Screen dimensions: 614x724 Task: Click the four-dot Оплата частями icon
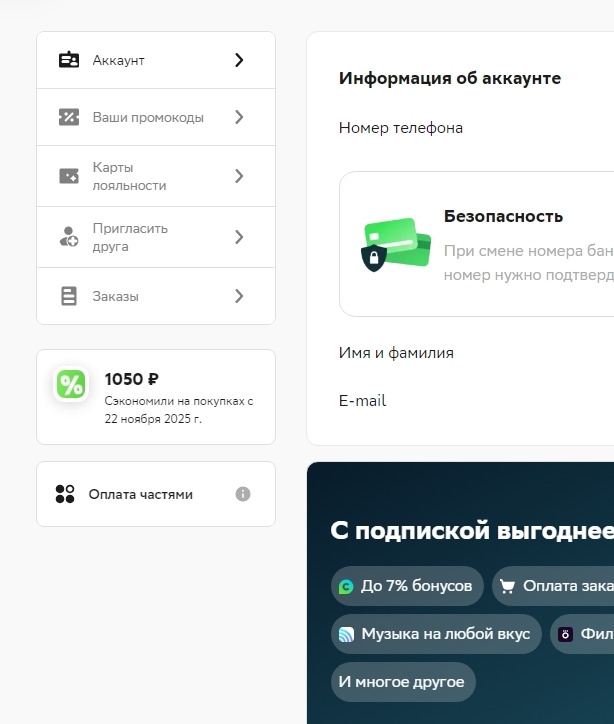point(65,494)
